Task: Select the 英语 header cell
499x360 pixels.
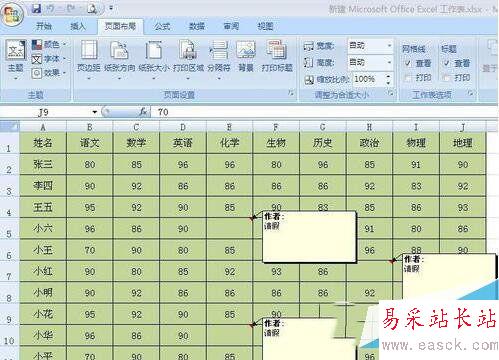Action: point(183,143)
